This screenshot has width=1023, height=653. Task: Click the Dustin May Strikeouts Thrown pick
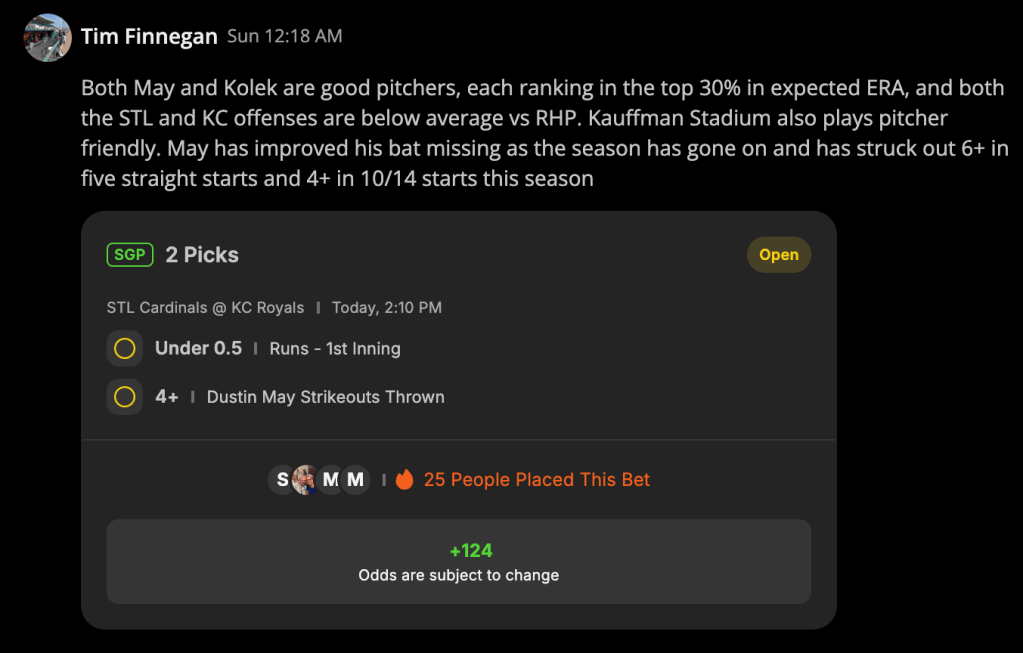click(326, 397)
